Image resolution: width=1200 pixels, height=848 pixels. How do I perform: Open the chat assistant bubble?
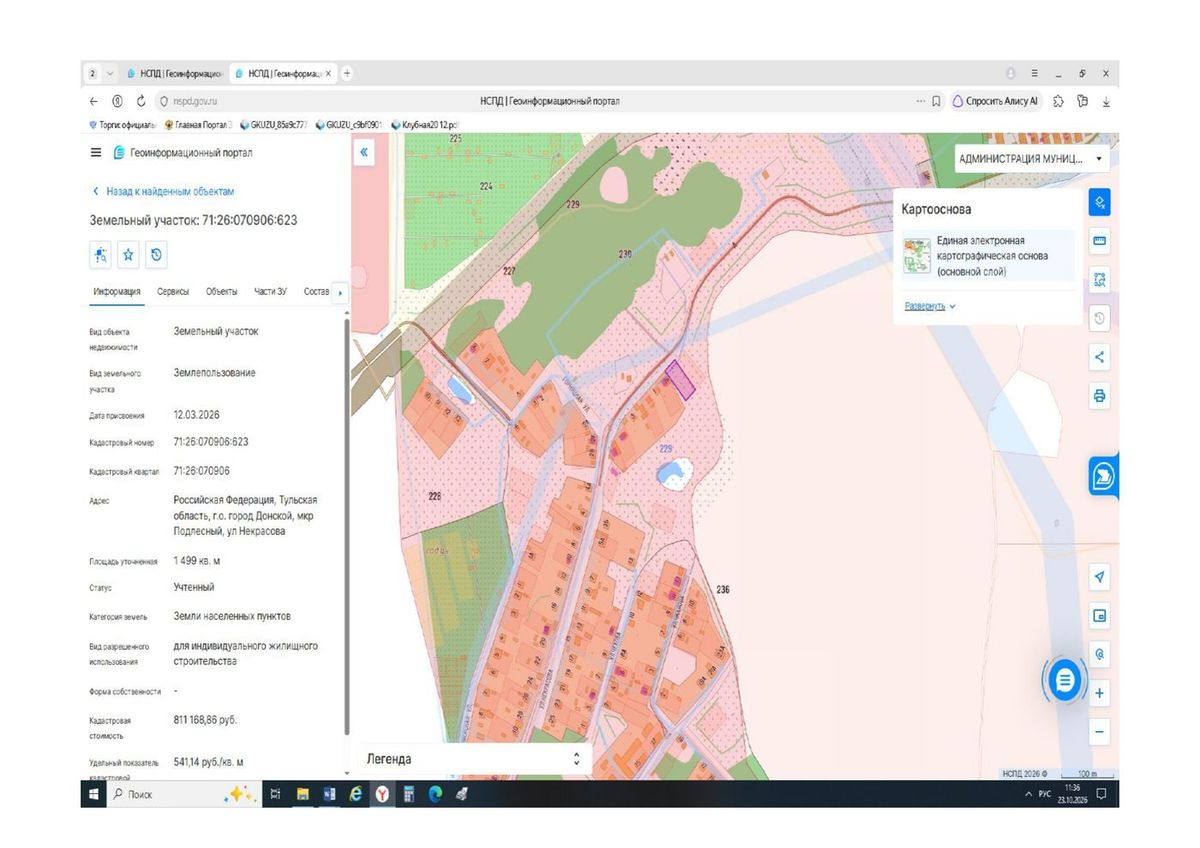(1065, 681)
